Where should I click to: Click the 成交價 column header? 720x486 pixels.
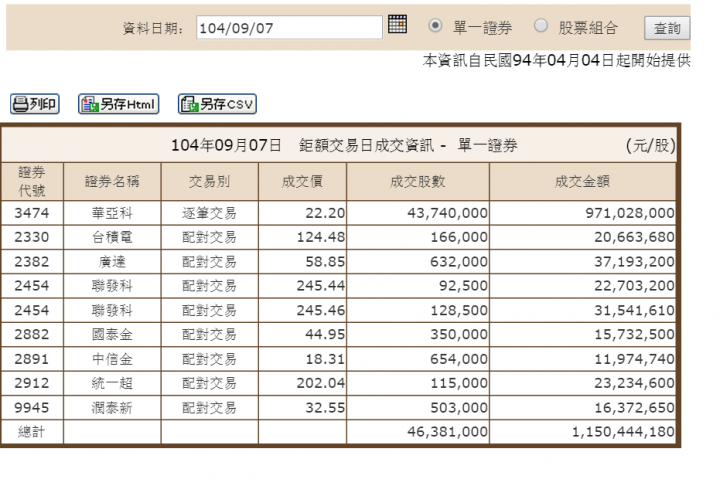(302, 181)
